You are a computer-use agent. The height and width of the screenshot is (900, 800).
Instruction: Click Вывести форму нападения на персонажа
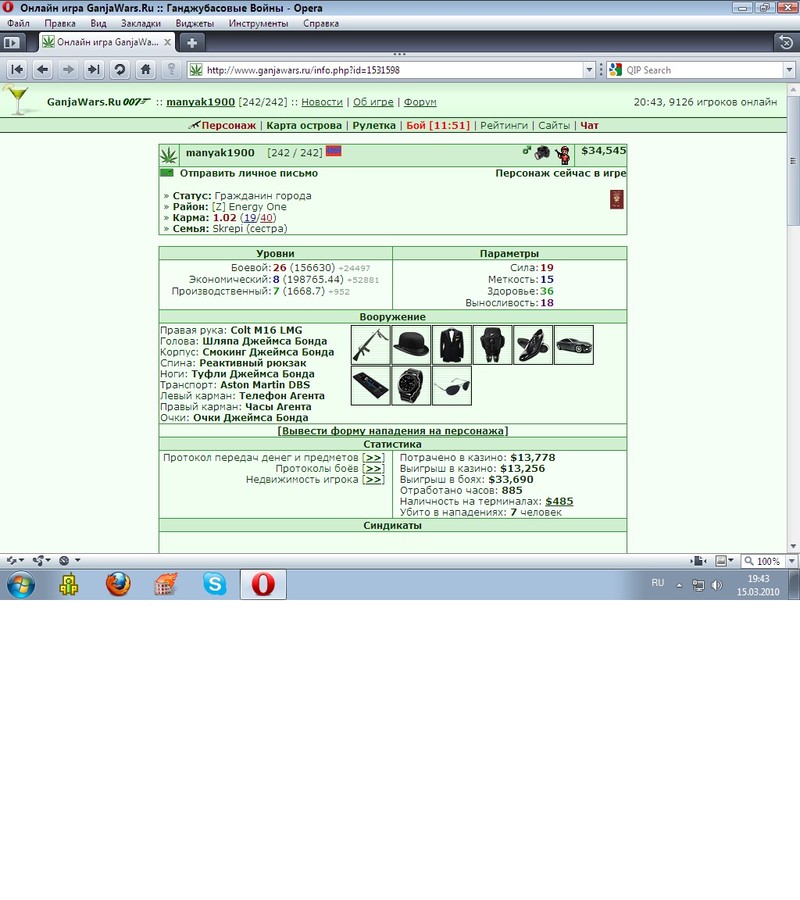[x=393, y=431]
